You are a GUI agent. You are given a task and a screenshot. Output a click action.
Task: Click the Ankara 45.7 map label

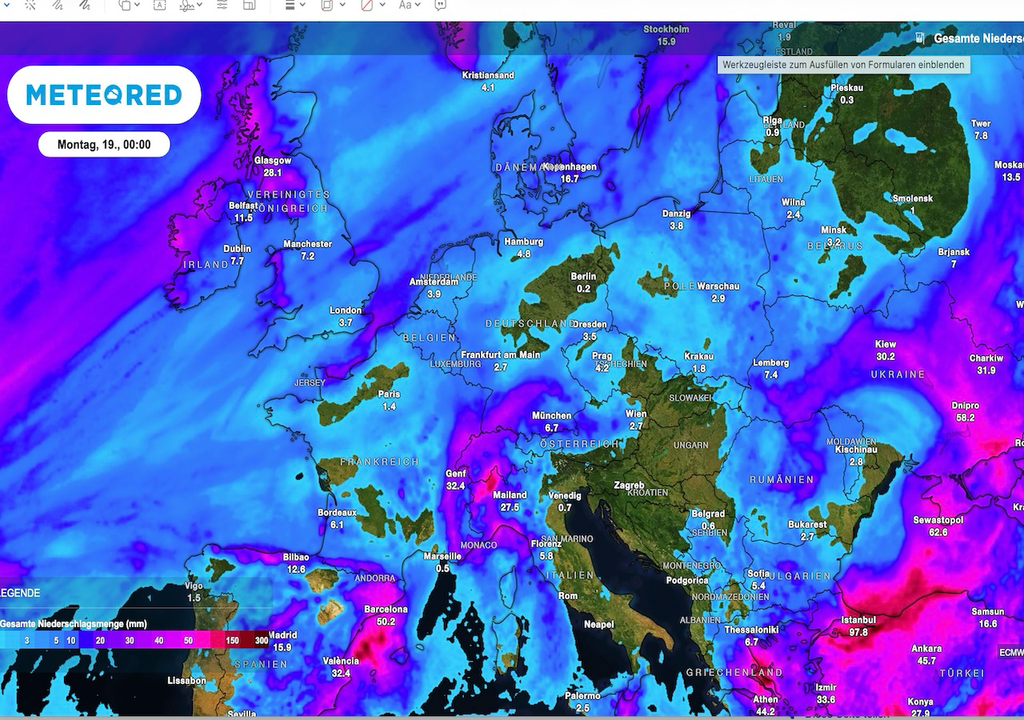tap(927, 655)
